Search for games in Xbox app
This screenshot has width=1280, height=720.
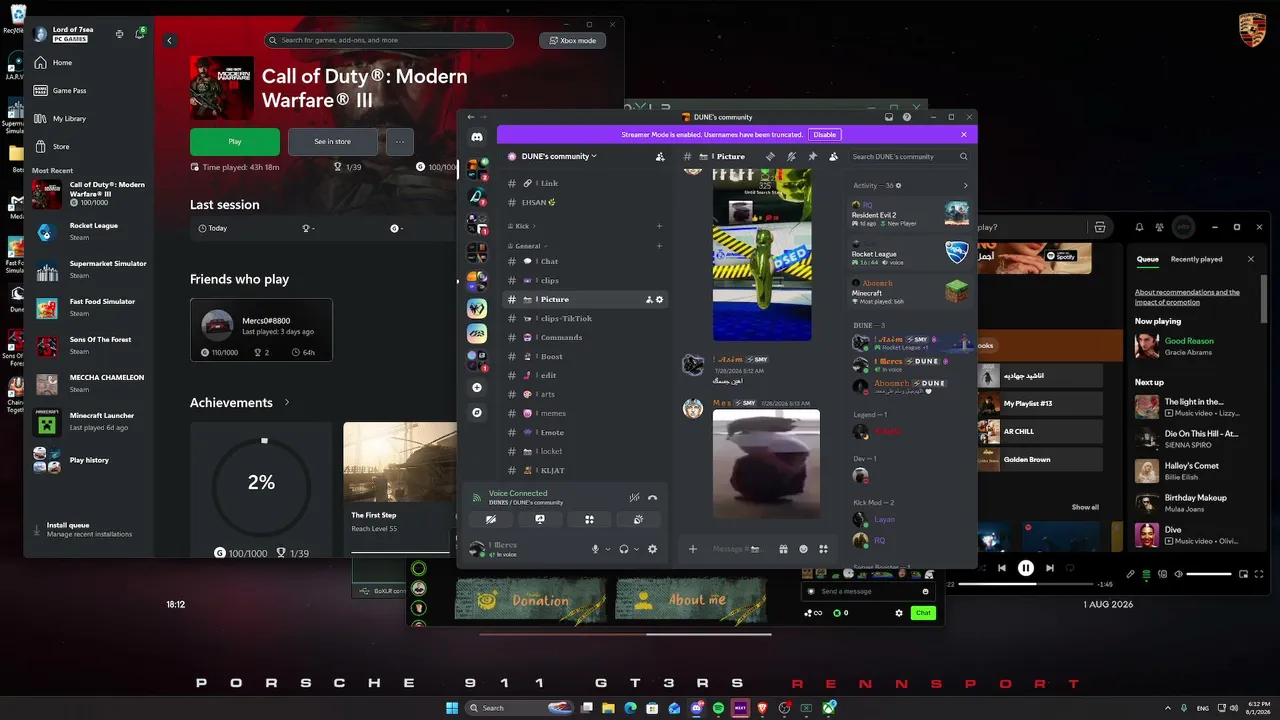tap(389, 41)
